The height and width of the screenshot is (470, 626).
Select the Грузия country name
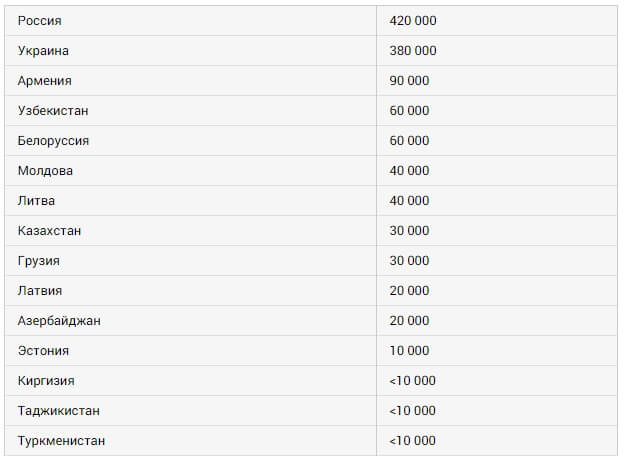click(39, 261)
